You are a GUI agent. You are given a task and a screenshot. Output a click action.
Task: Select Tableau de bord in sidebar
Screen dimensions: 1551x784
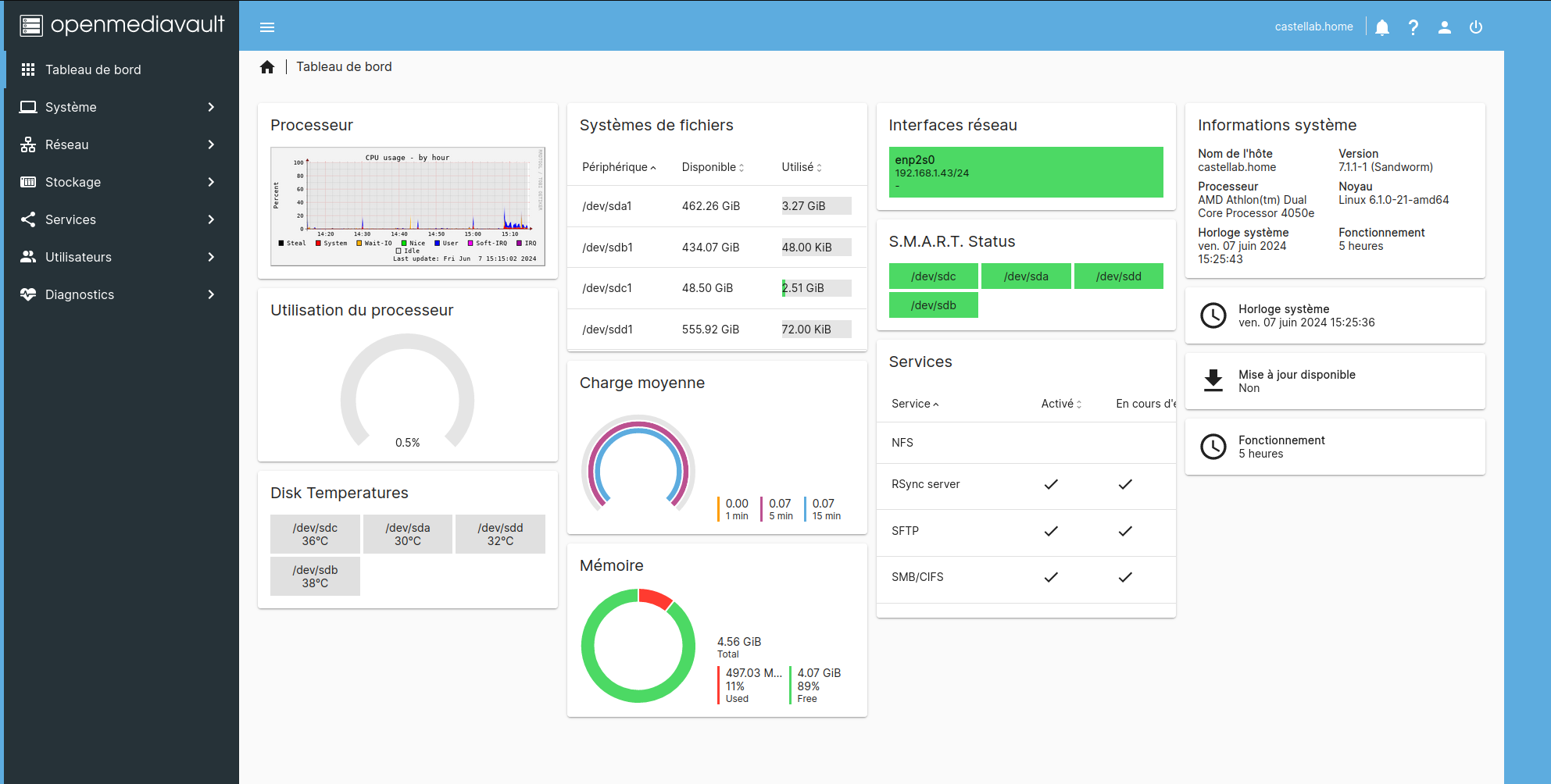[x=119, y=69]
